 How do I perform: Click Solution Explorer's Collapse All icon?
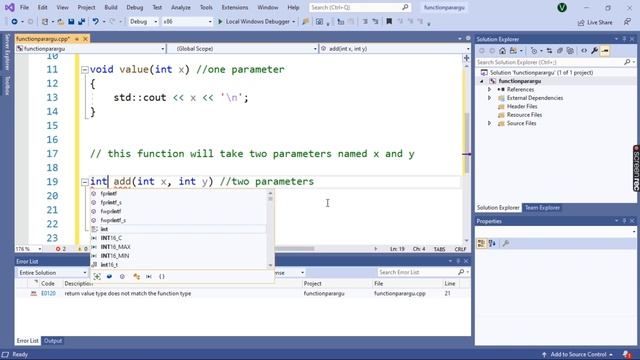[x=560, y=51]
